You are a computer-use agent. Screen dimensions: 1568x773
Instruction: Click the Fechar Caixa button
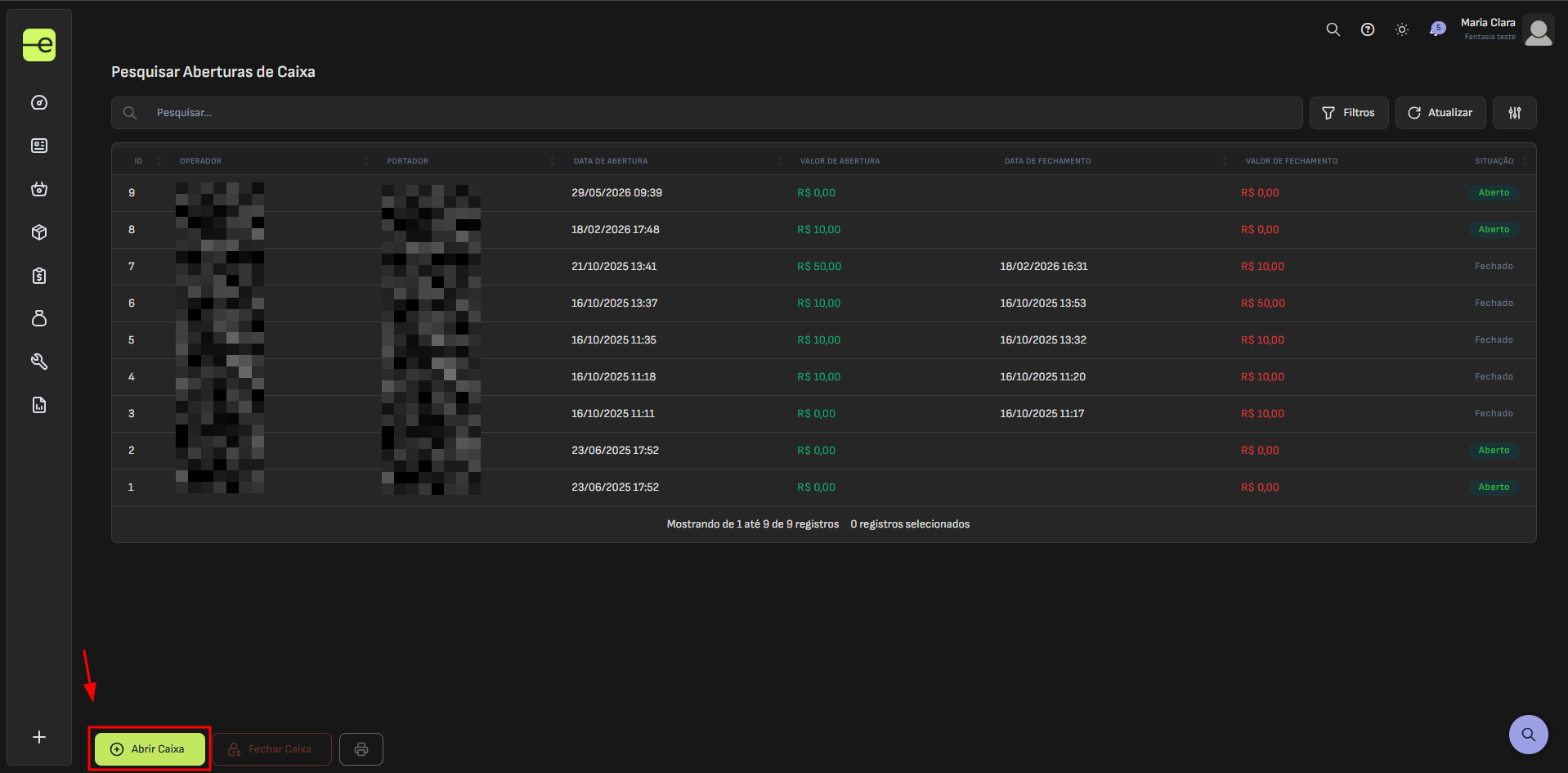pyautogui.click(x=272, y=749)
